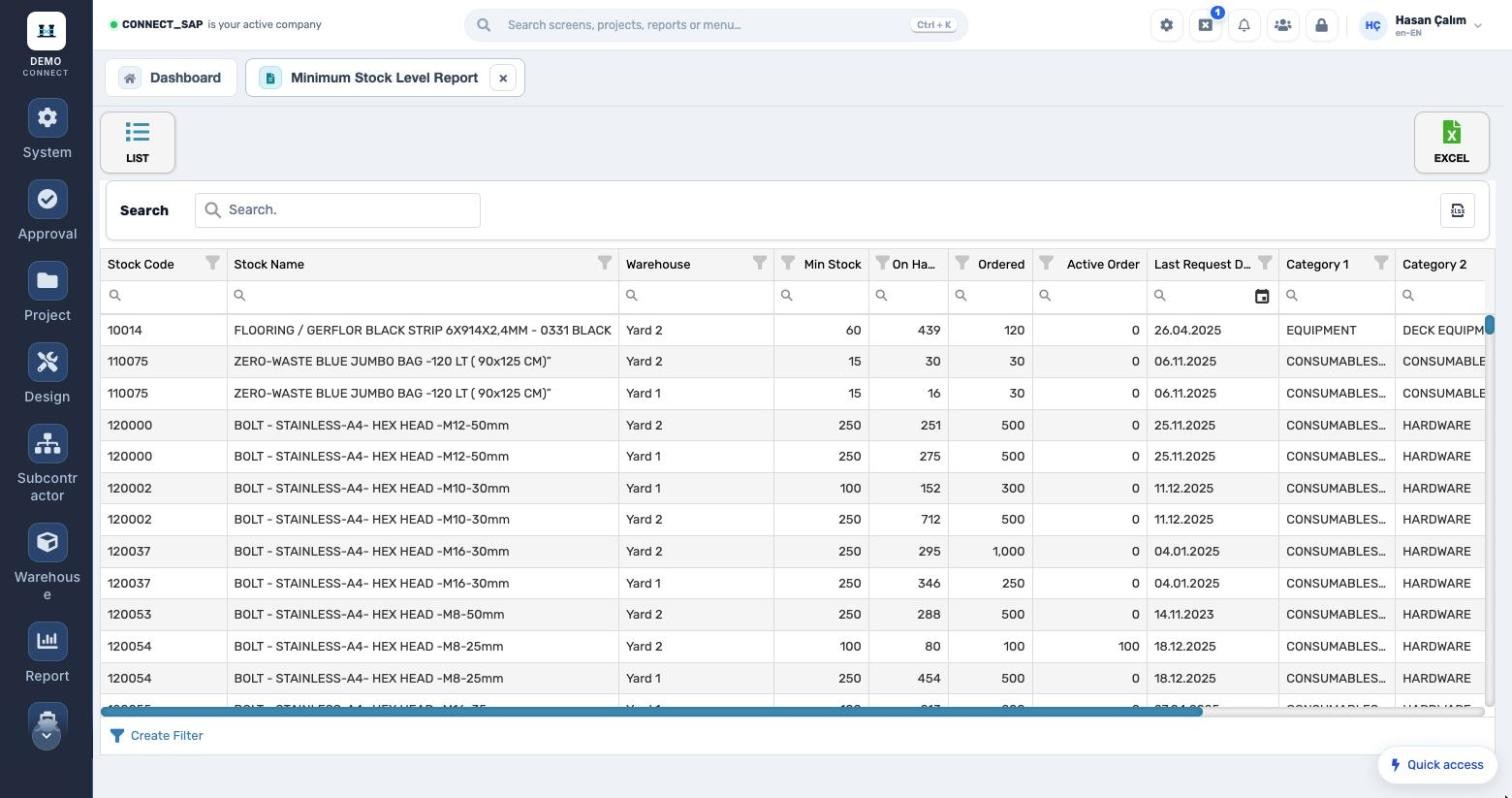This screenshot has width=1512, height=798.
Task: Switch to the Dashboard tab
Action: click(x=171, y=78)
